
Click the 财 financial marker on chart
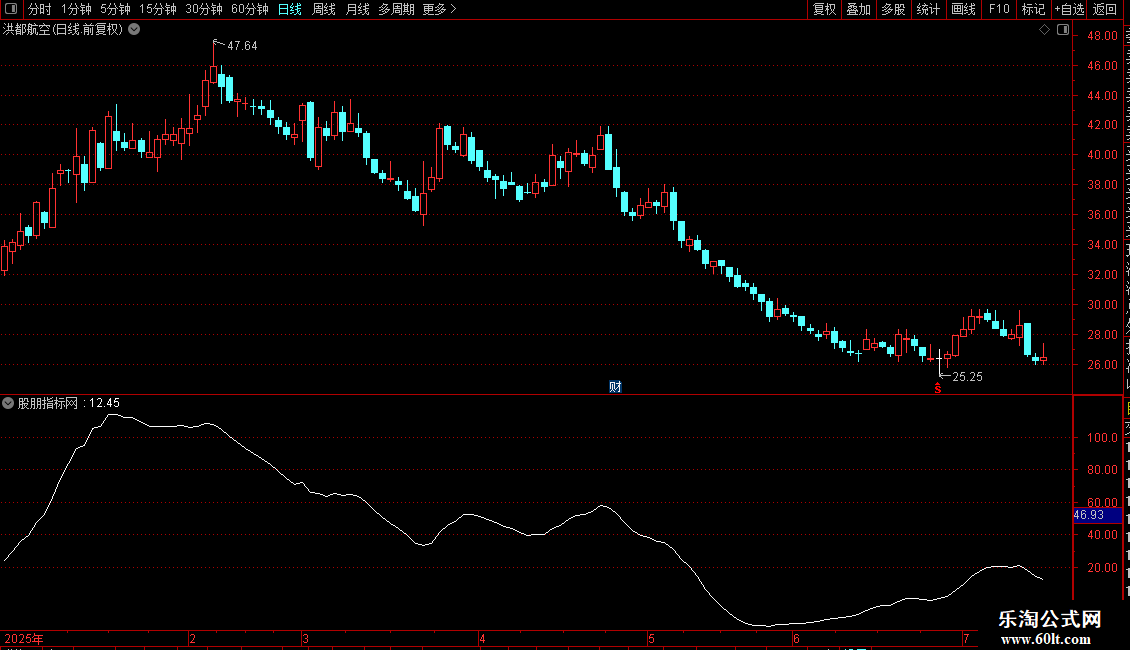click(x=615, y=387)
